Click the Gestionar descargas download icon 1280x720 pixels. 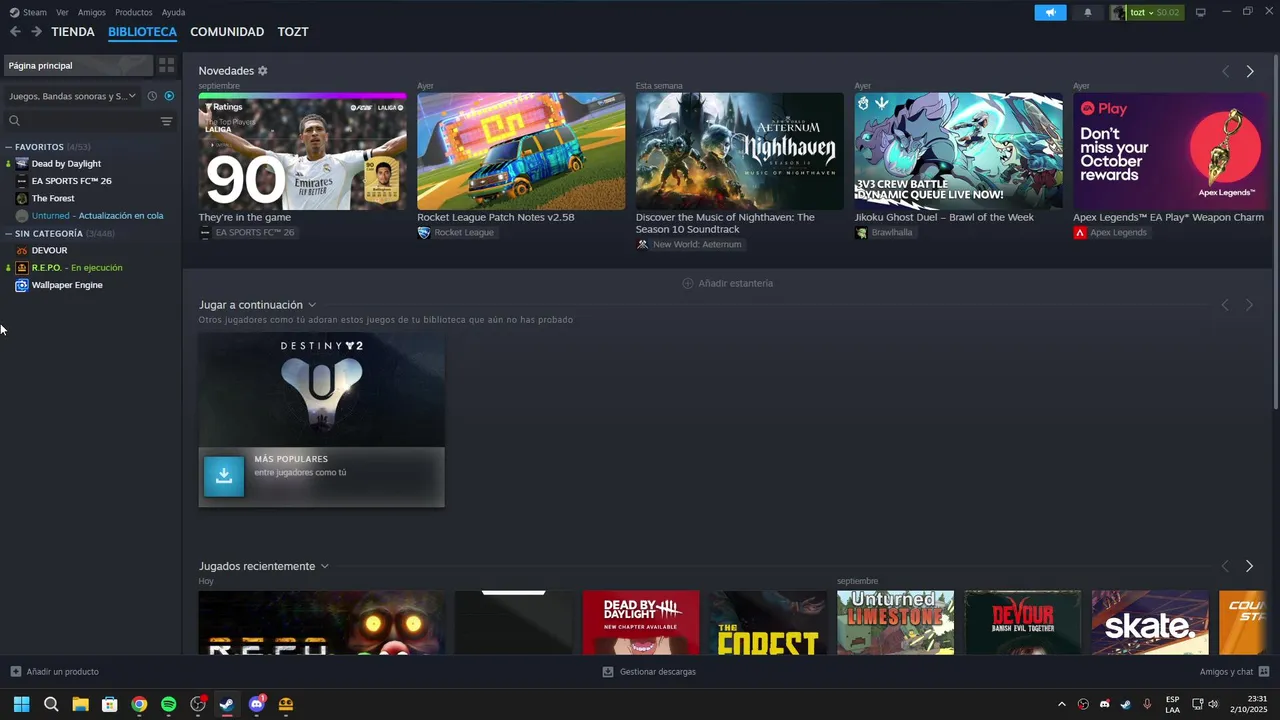click(x=608, y=672)
